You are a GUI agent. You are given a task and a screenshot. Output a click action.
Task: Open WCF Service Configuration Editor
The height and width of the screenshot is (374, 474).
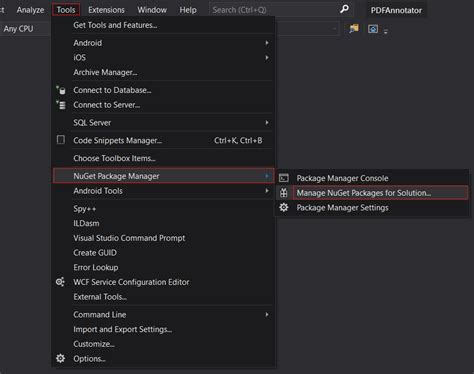[163, 282]
